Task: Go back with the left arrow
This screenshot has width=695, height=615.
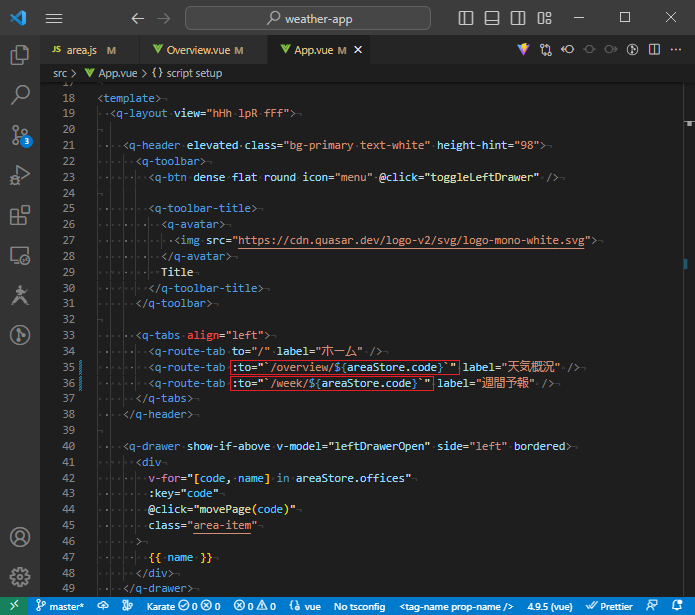Action: click(138, 18)
